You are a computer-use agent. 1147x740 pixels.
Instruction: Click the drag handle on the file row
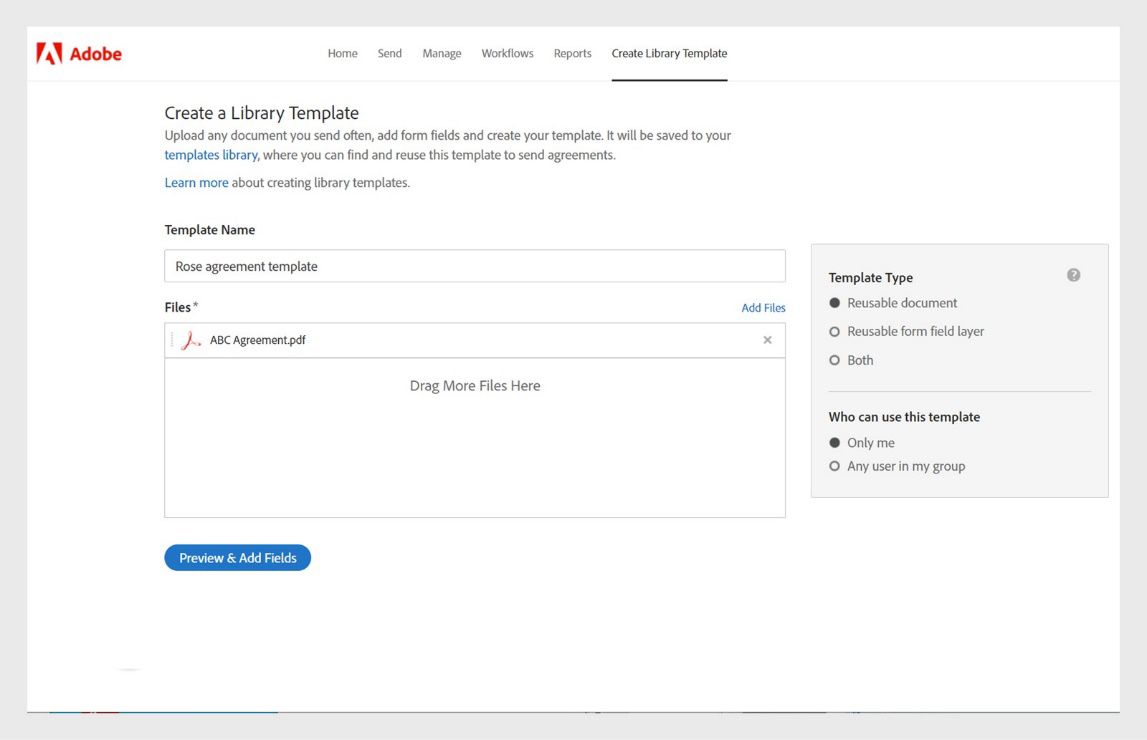pyautogui.click(x=172, y=339)
